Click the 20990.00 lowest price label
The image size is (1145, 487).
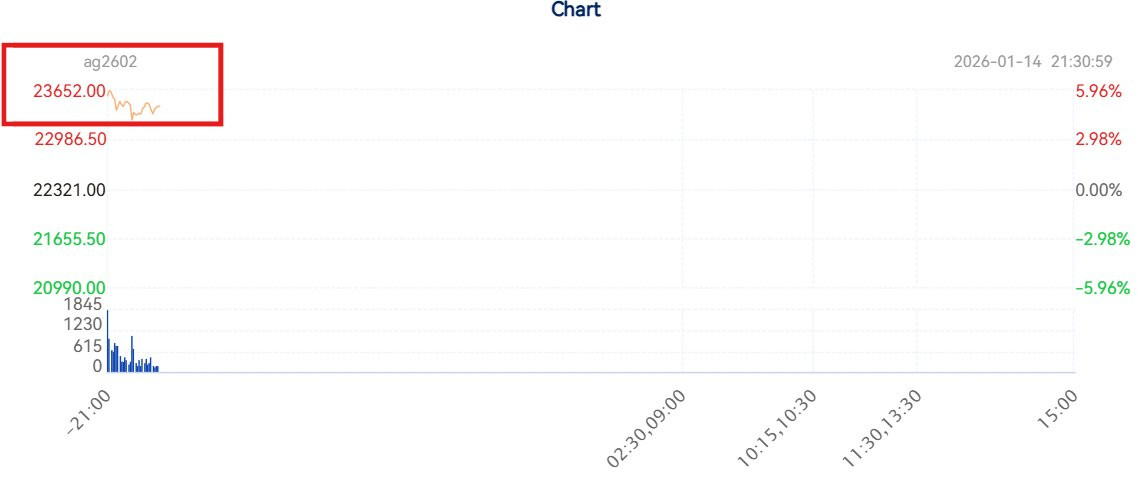pos(69,288)
